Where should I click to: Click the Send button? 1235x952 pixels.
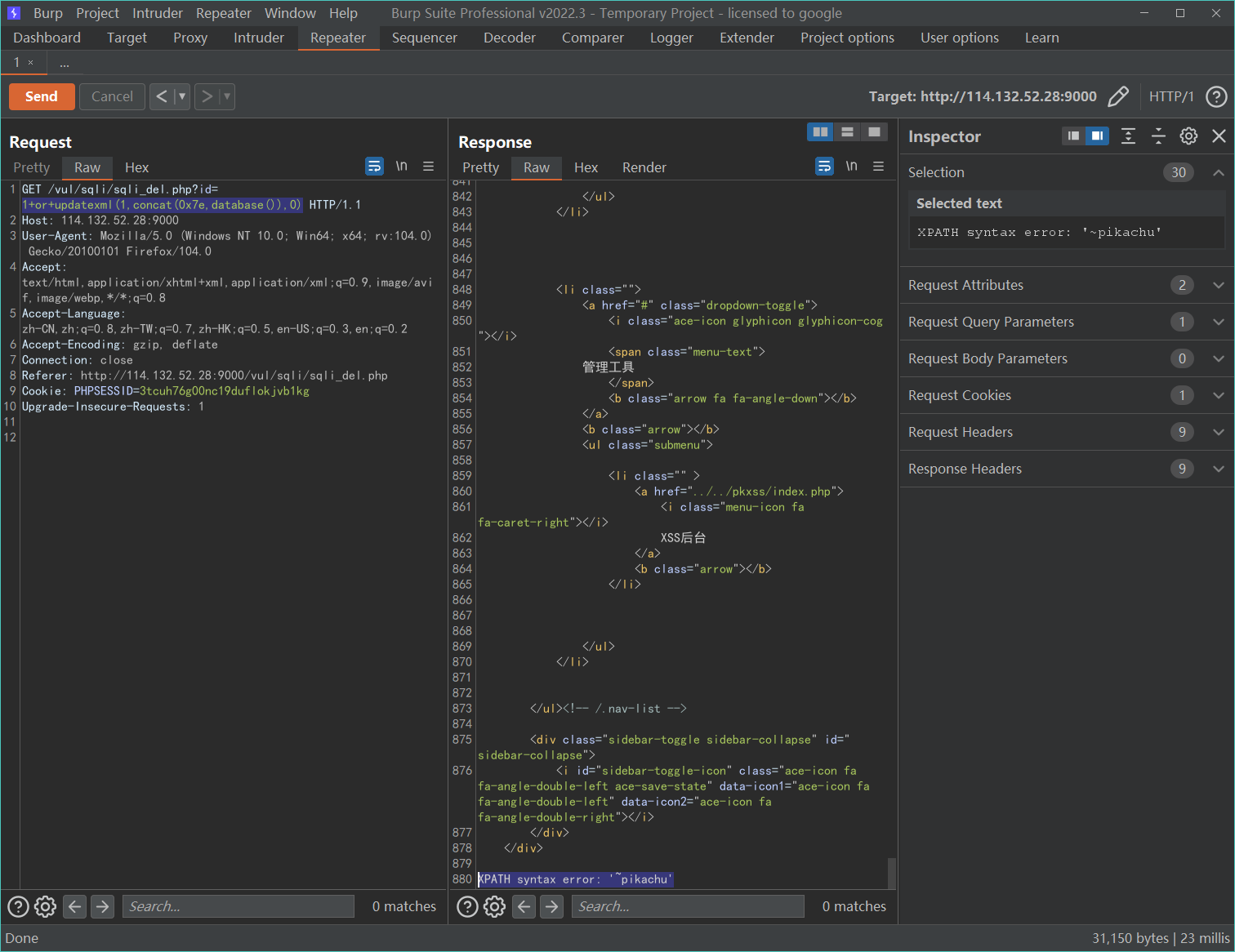tap(42, 96)
